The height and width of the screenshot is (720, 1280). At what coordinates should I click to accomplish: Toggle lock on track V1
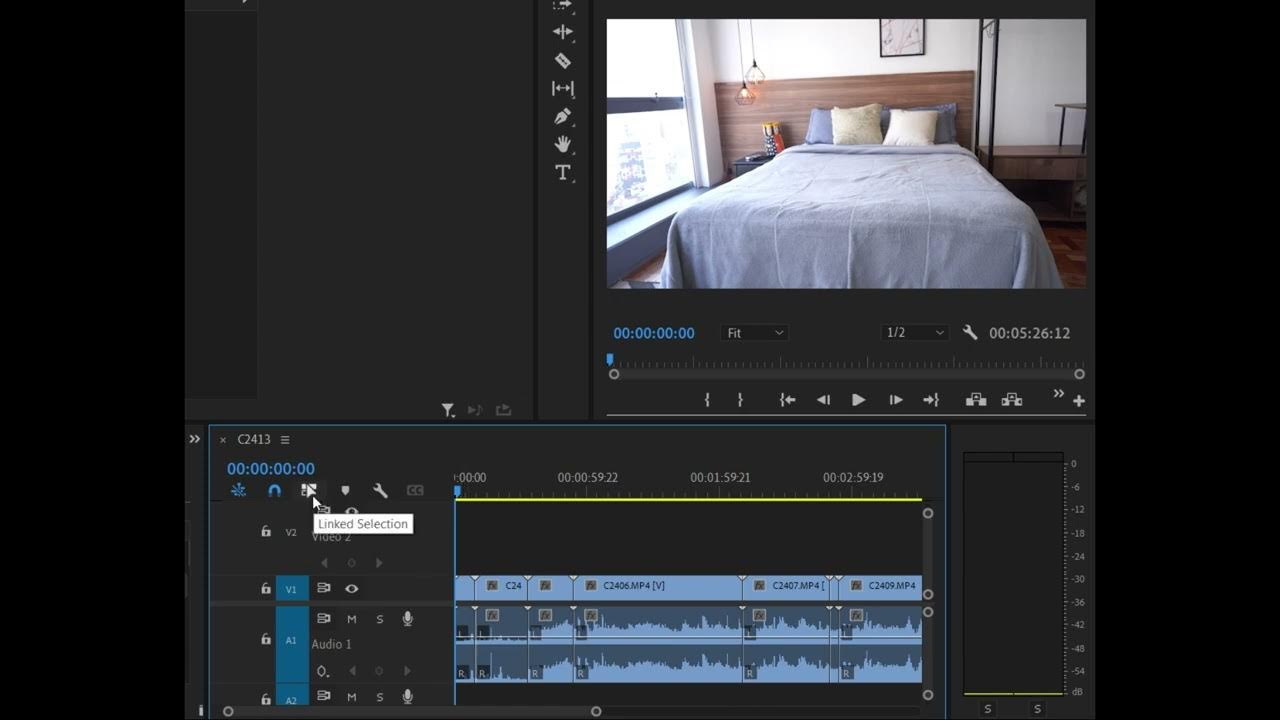click(x=266, y=589)
